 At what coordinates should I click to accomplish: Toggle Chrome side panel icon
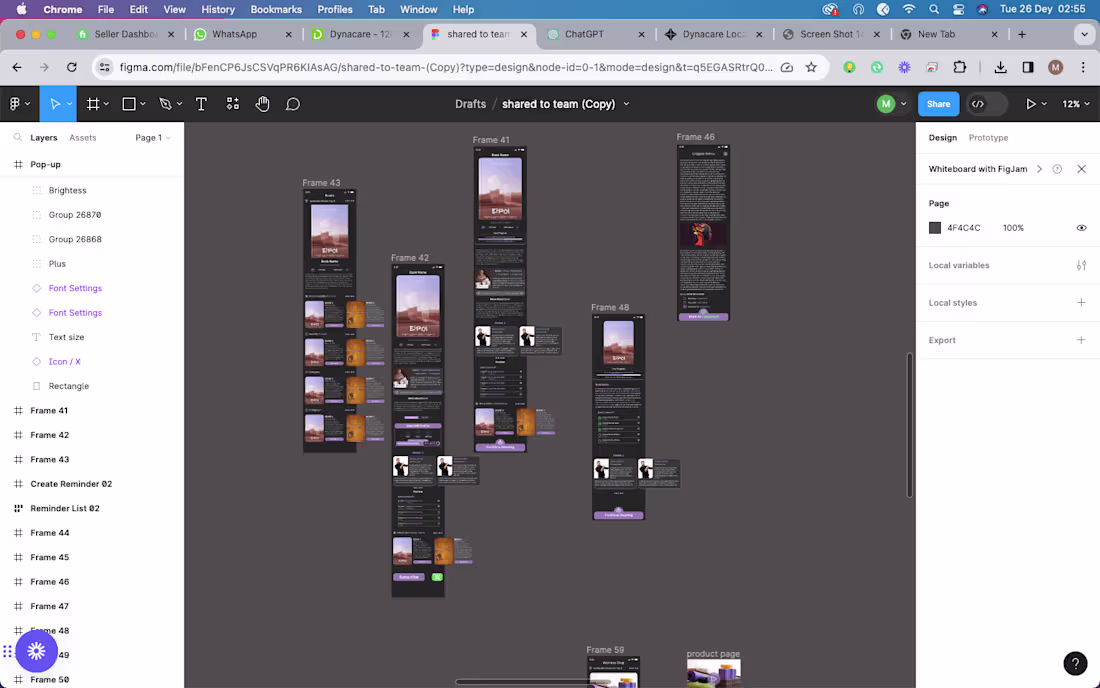point(1028,67)
